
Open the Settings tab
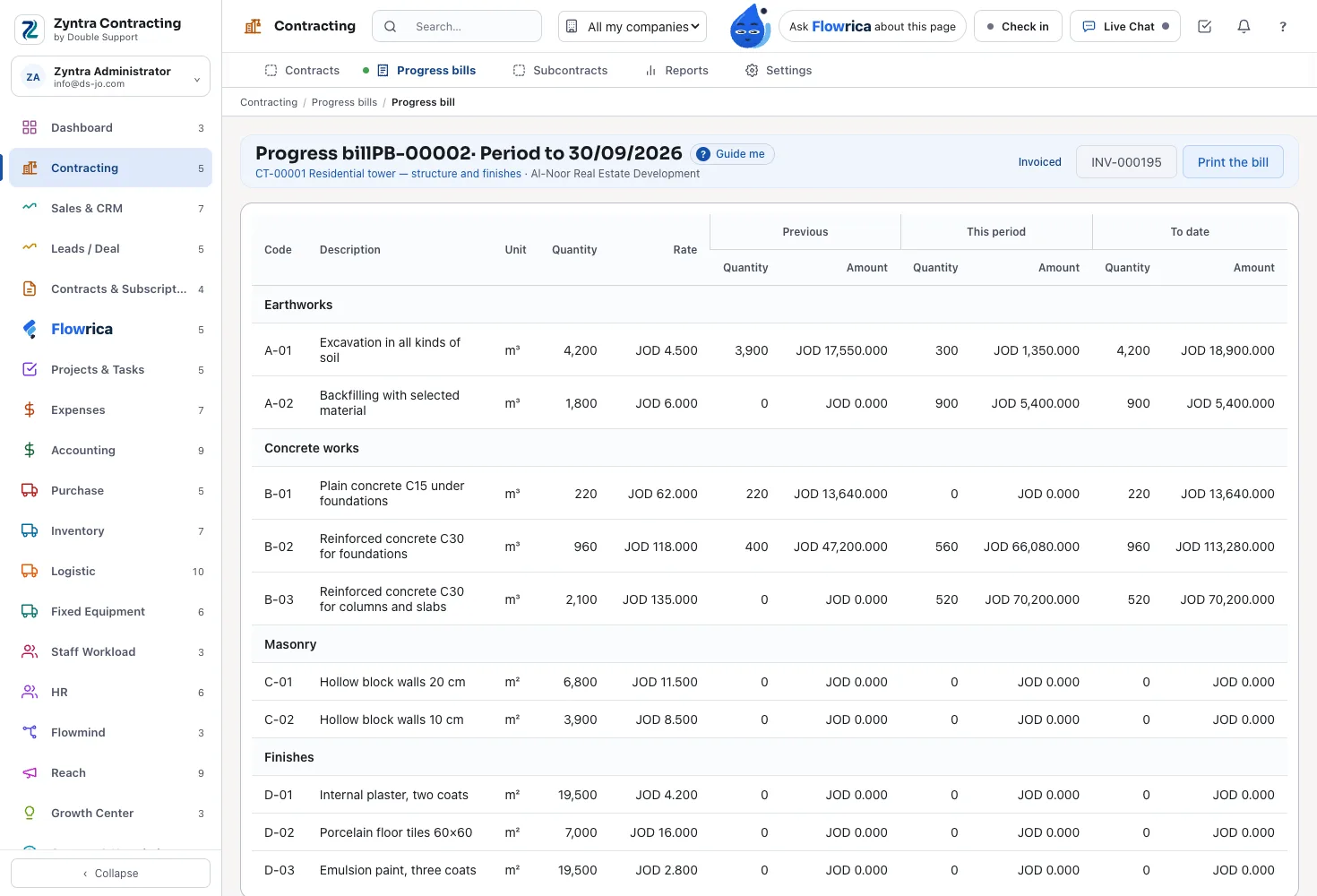coord(779,70)
